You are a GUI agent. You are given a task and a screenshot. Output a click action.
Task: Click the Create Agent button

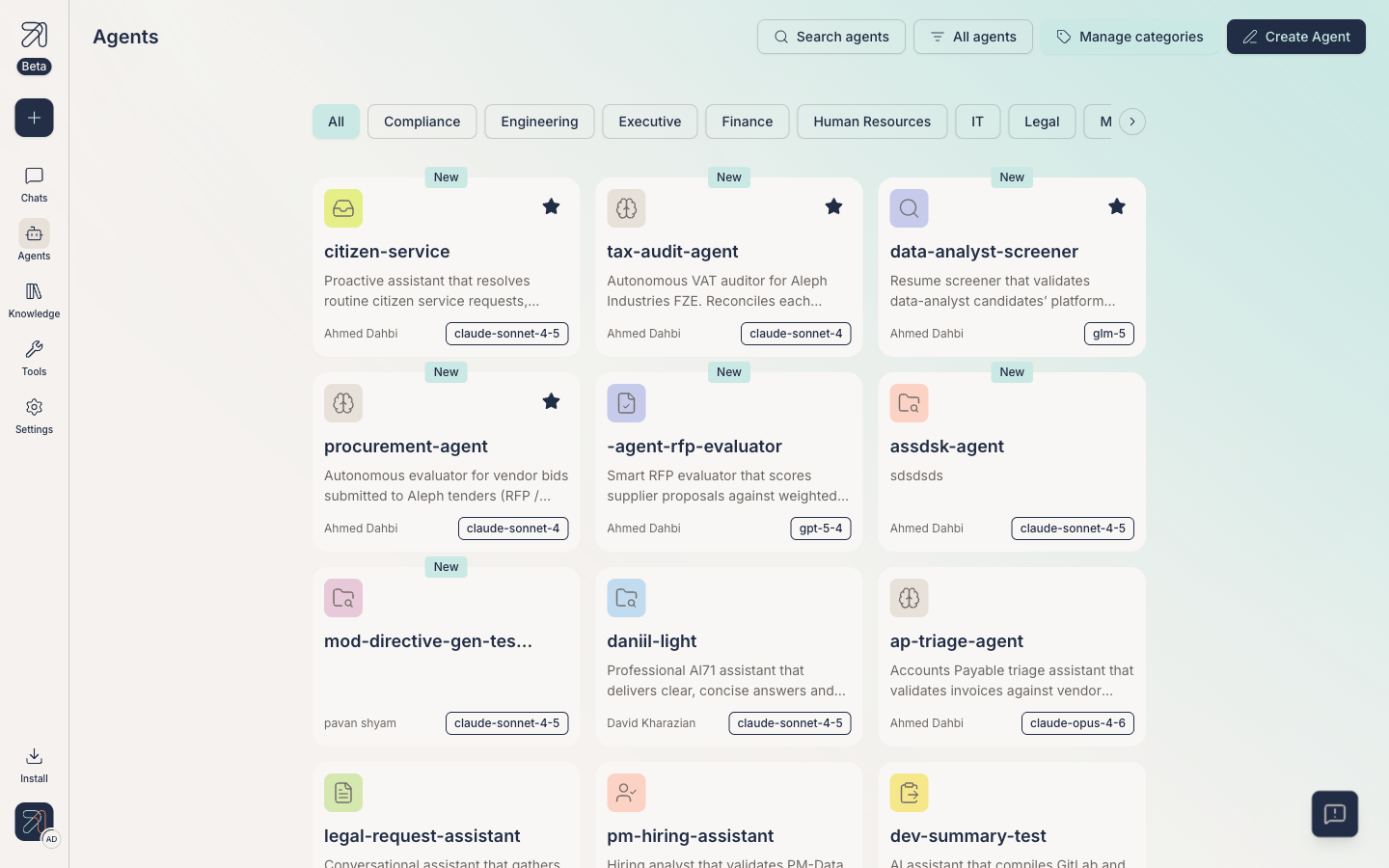(x=1295, y=37)
